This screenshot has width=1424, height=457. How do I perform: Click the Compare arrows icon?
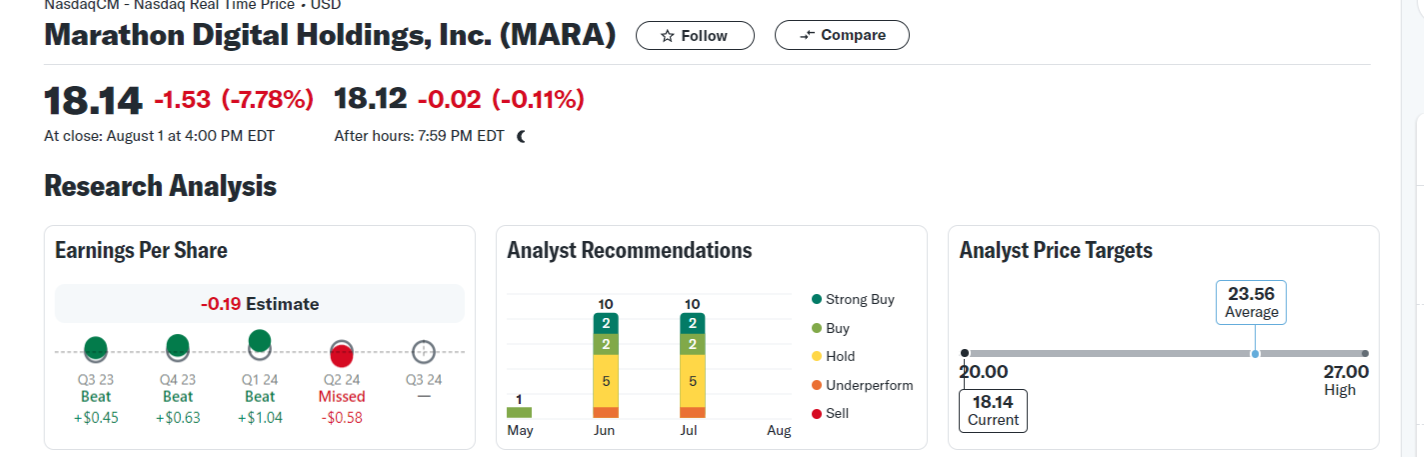[808, 36]
